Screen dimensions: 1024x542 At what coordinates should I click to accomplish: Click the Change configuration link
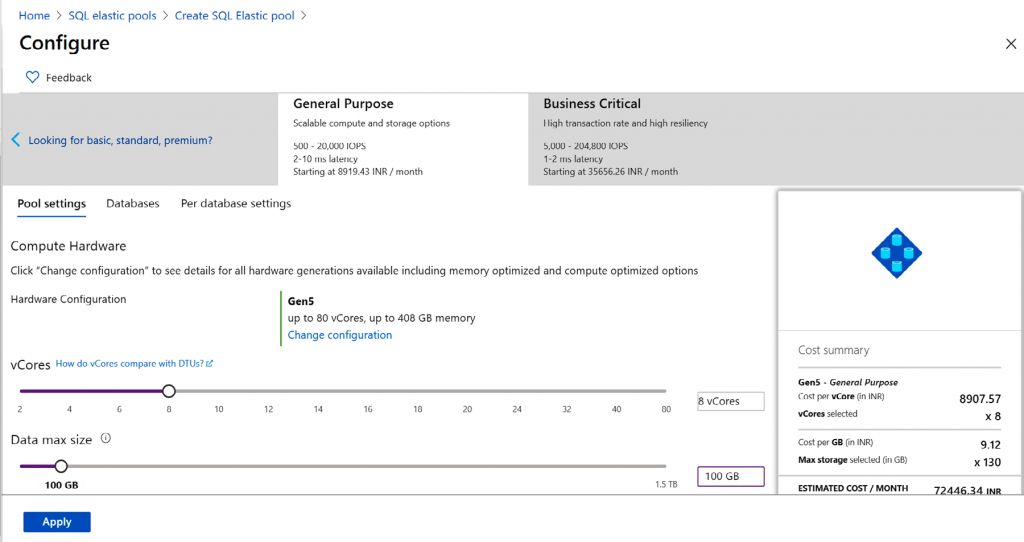[340, 335]
